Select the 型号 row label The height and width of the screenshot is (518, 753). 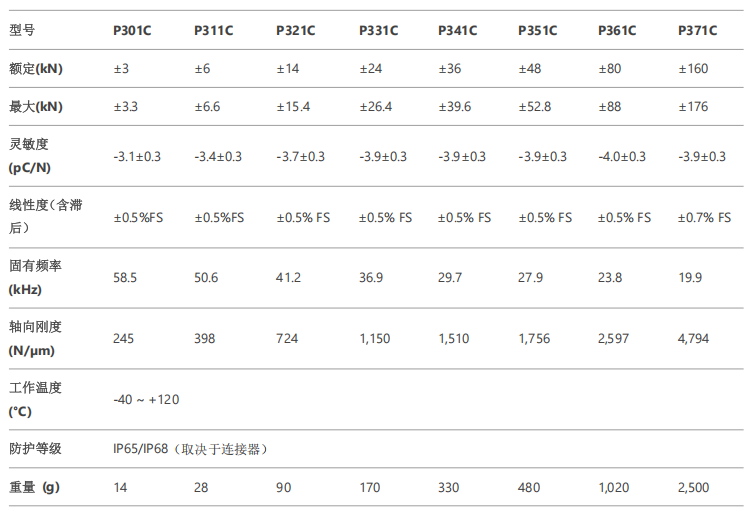[22, 30]
